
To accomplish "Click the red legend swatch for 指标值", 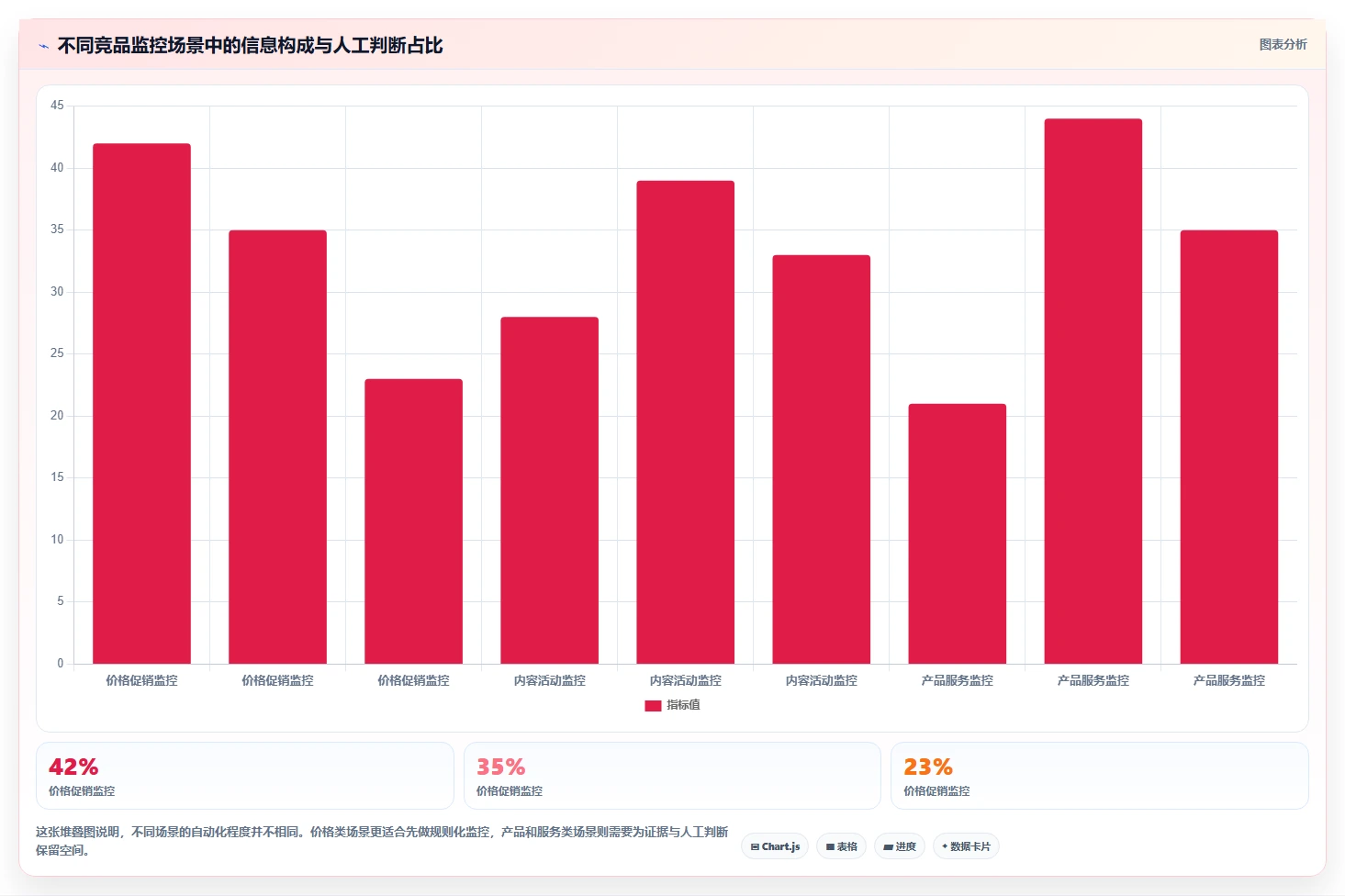I will click(x=653, y=706).
